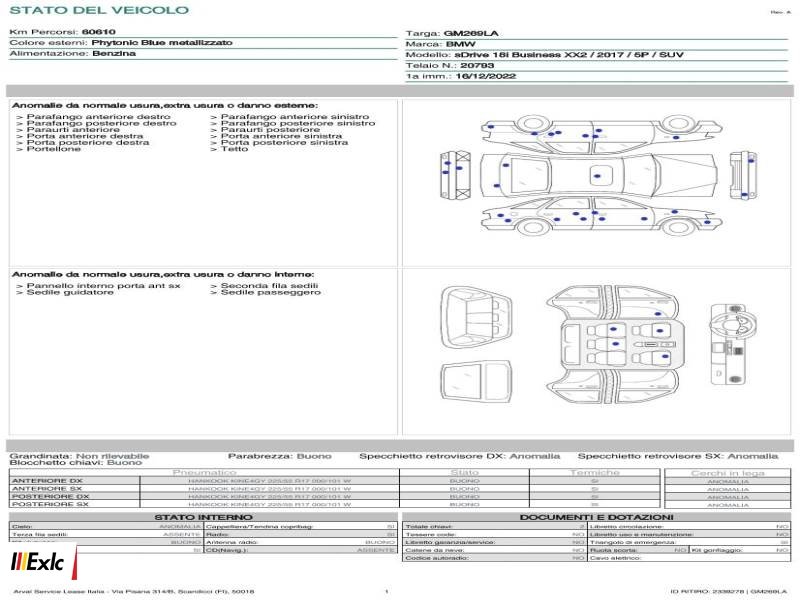Click the 'Kit gonfiaggio:' cell
800x600 pixels.
pyautogui.click(x=740, y=550)
